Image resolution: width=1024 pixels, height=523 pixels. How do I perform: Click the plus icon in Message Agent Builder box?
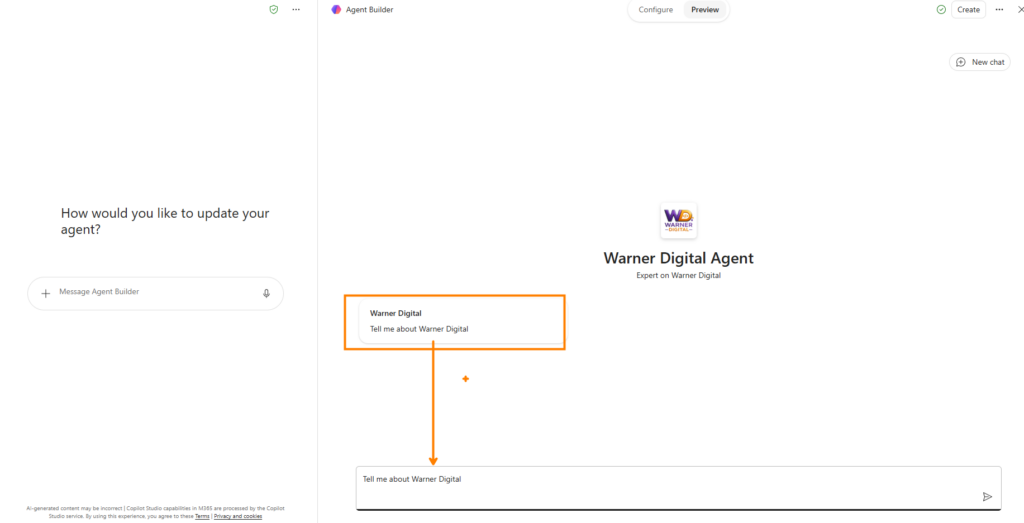[46, 293]
